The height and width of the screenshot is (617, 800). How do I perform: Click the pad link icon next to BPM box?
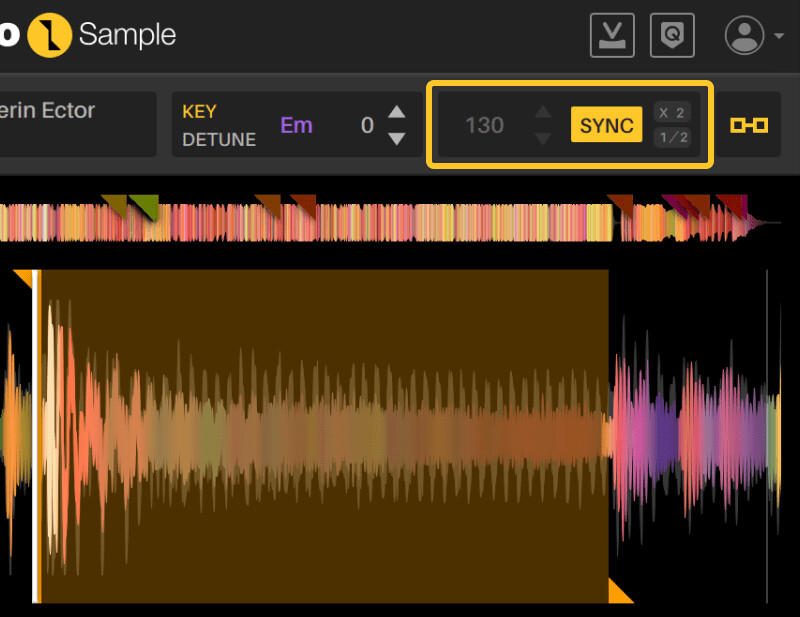coord(749,124)
